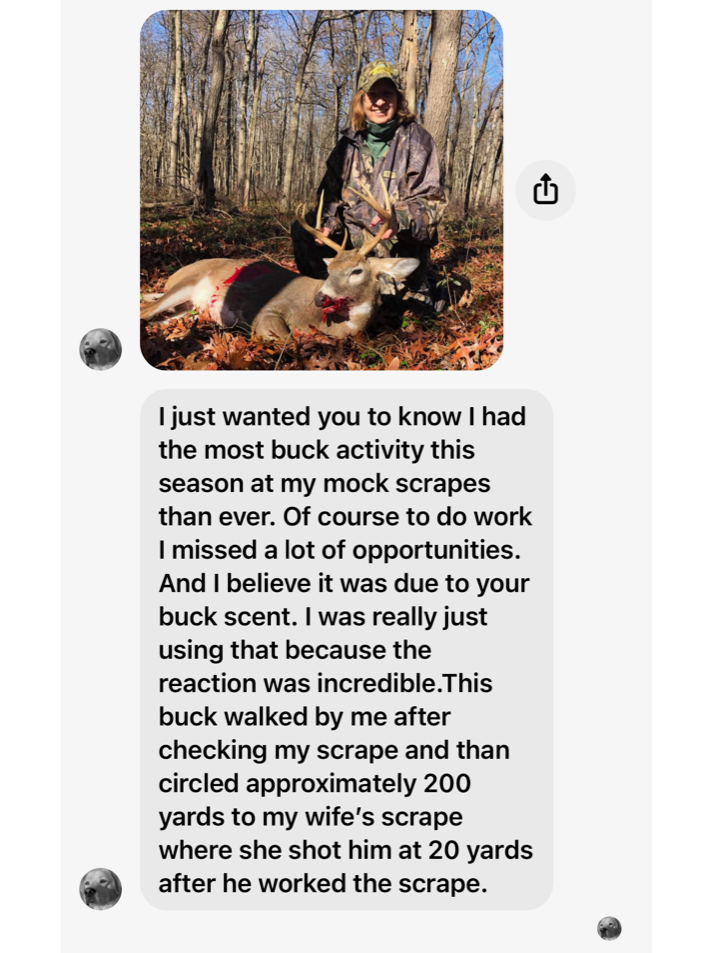
Task: Tap "circled approximately 200" text line
Action: point(314,783)
